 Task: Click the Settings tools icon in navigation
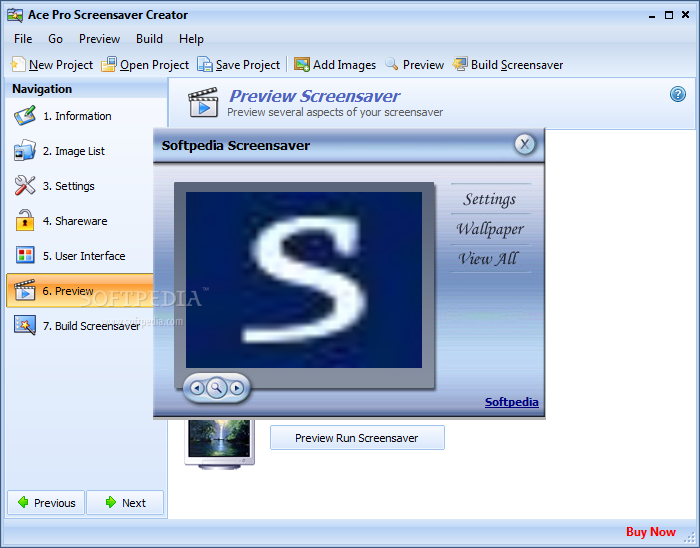click(x=25, y=186)
